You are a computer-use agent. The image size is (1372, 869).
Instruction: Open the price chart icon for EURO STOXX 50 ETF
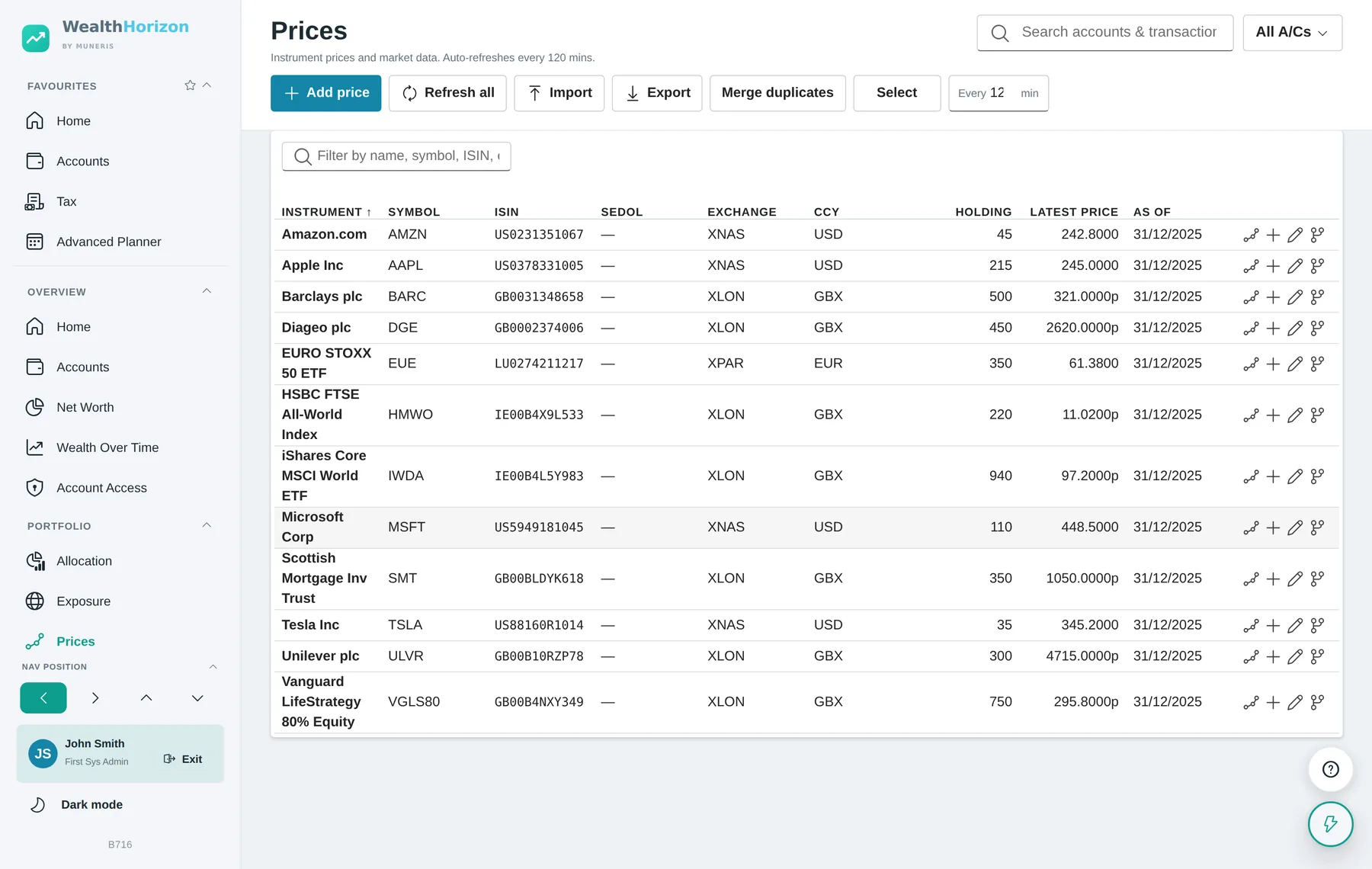(1251, 364)
